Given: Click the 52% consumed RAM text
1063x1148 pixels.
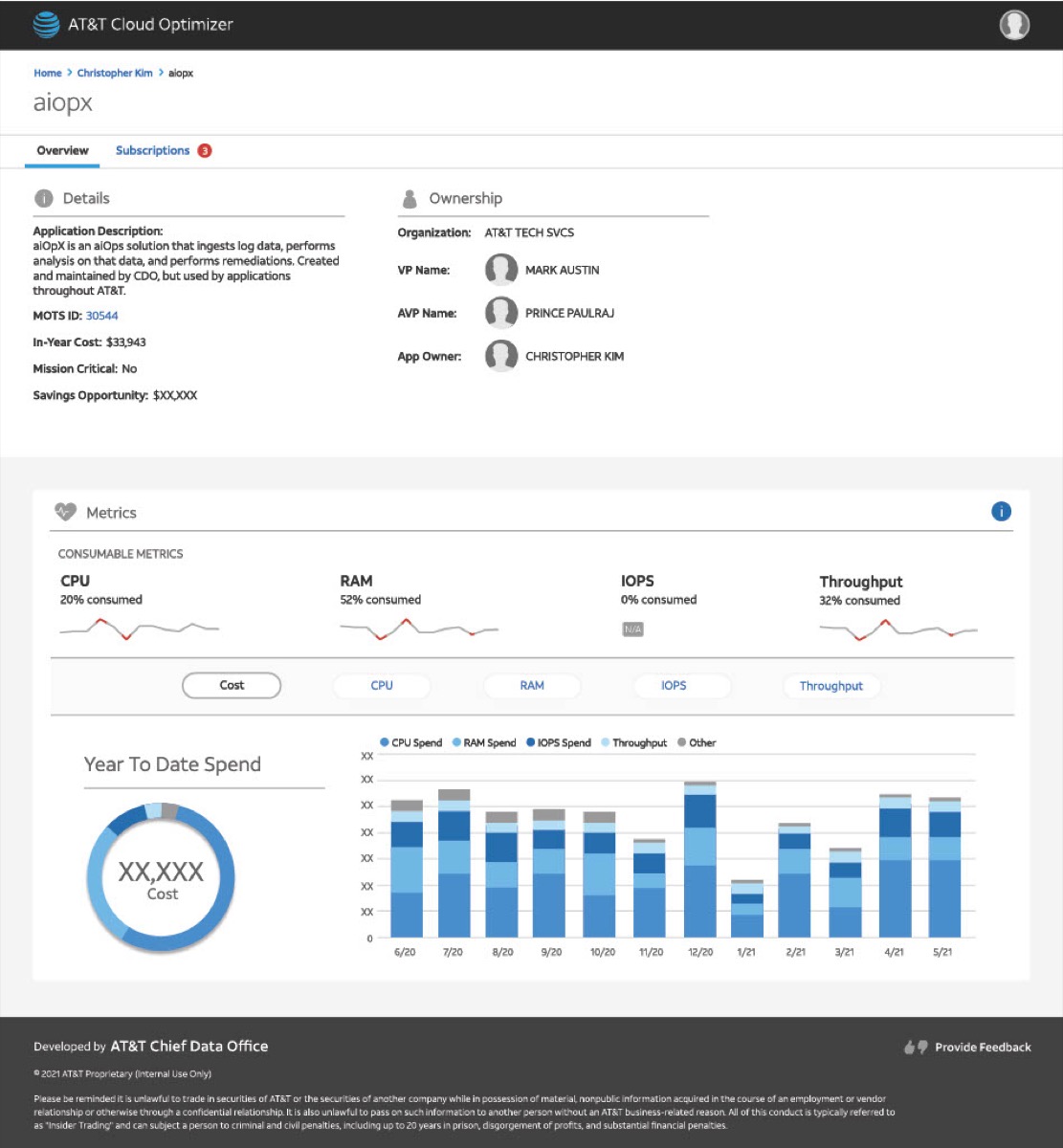Looking at the screenshot, I should point(381,600).
